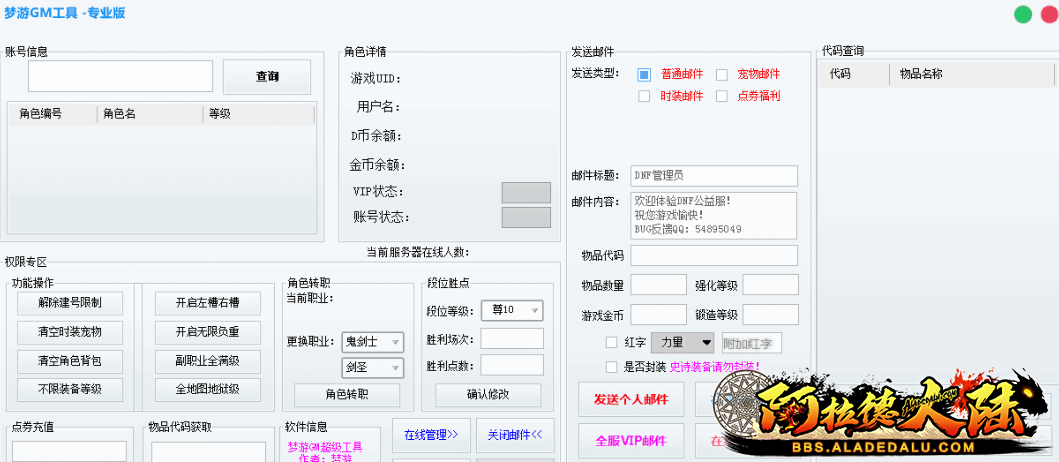1059x462 pixels.
Task: Expand the 鬼剑士 job dropdown
Action: pos(373,341)
